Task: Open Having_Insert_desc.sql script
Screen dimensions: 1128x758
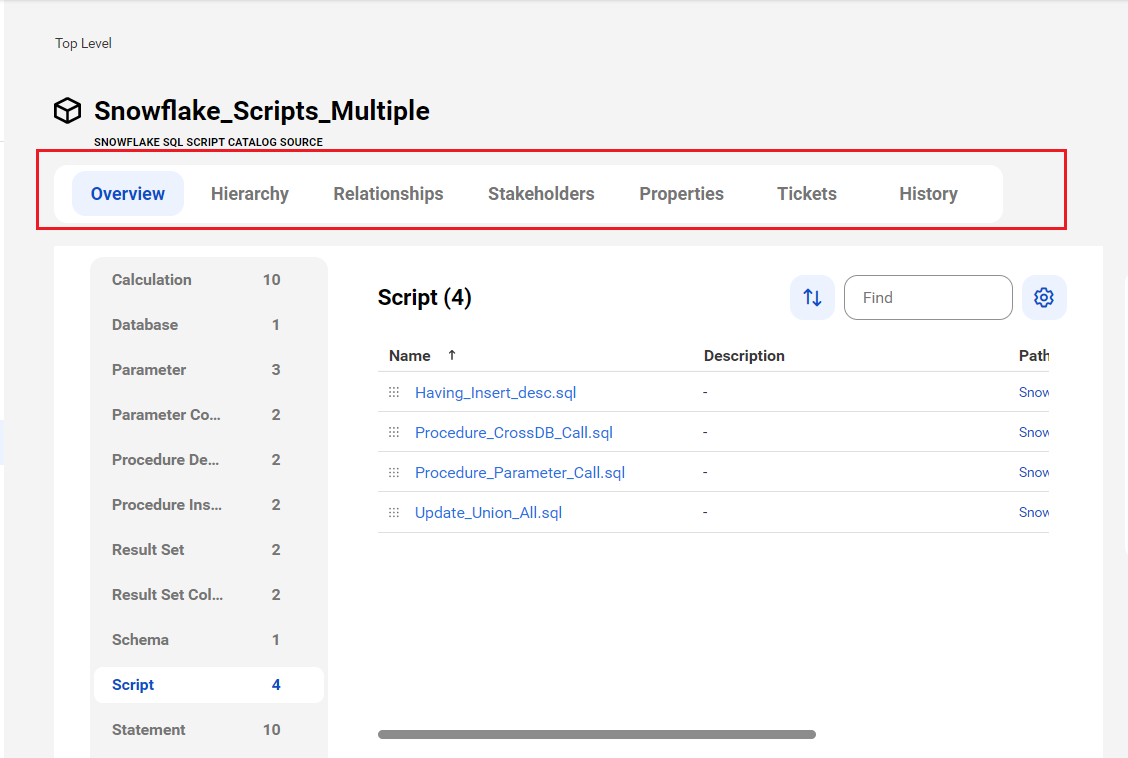Action: 496,393
